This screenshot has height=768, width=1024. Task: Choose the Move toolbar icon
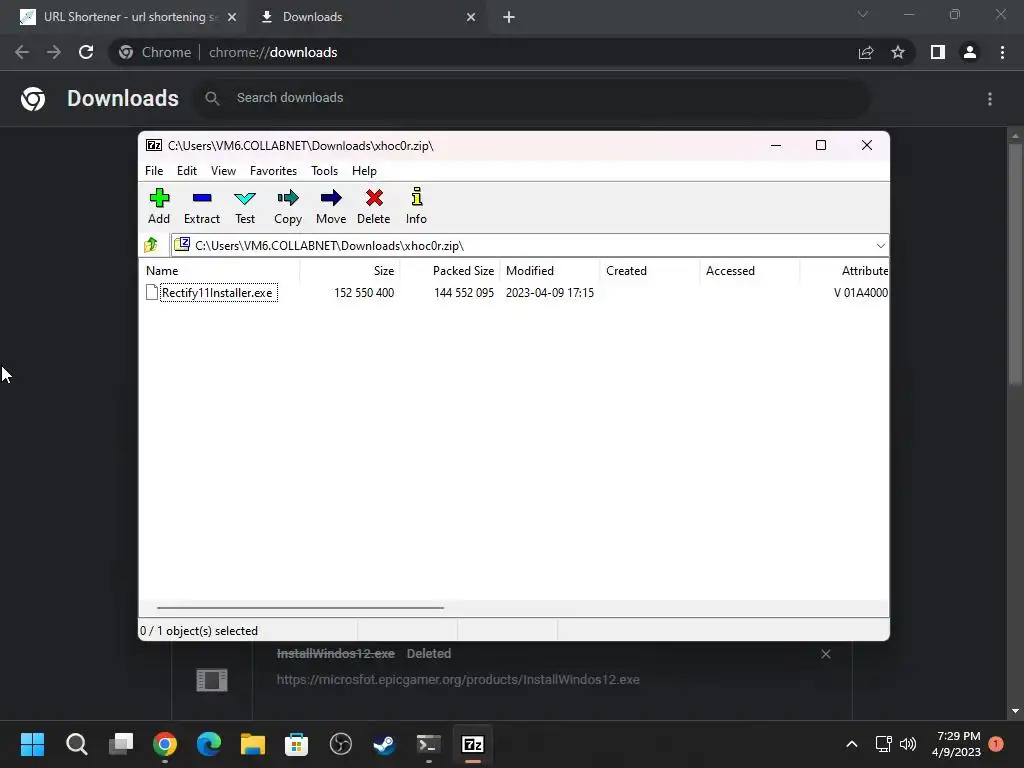point(331,206)
